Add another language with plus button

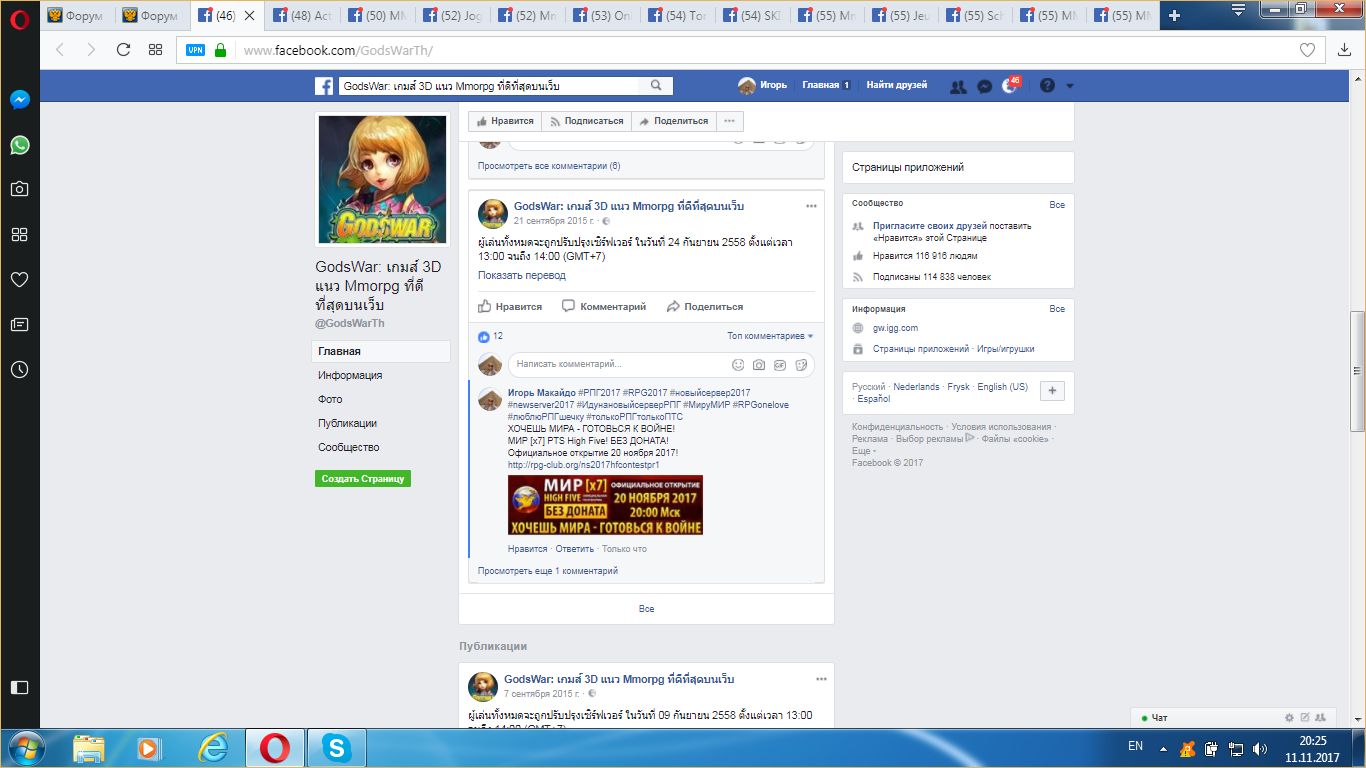tap(1053, 391)
